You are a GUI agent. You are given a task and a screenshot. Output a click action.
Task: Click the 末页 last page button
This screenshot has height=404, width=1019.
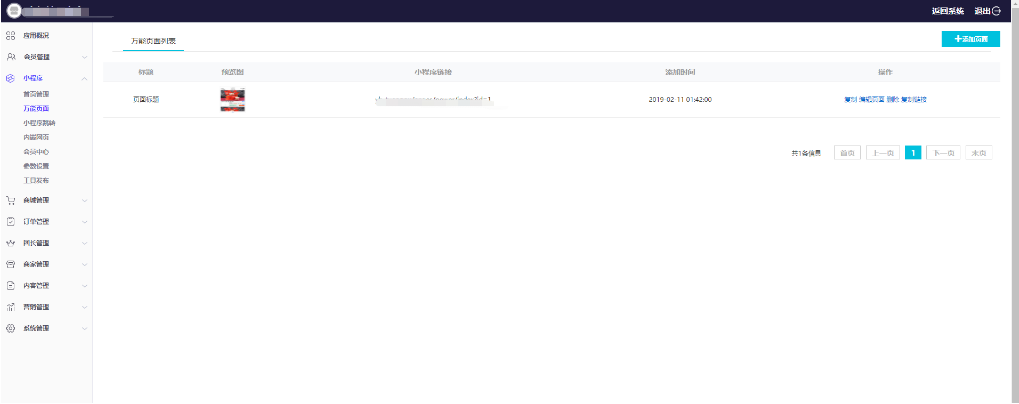point(979,153)
